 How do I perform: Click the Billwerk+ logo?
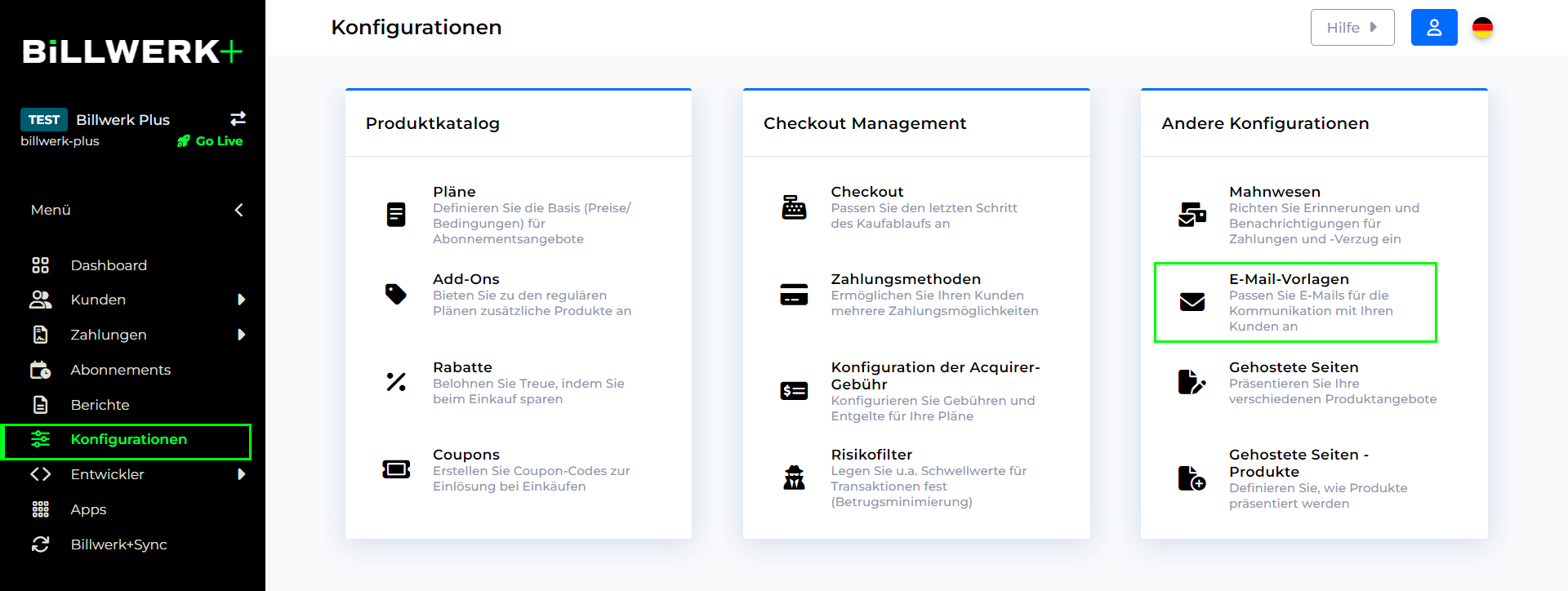[x=132, y=51]
